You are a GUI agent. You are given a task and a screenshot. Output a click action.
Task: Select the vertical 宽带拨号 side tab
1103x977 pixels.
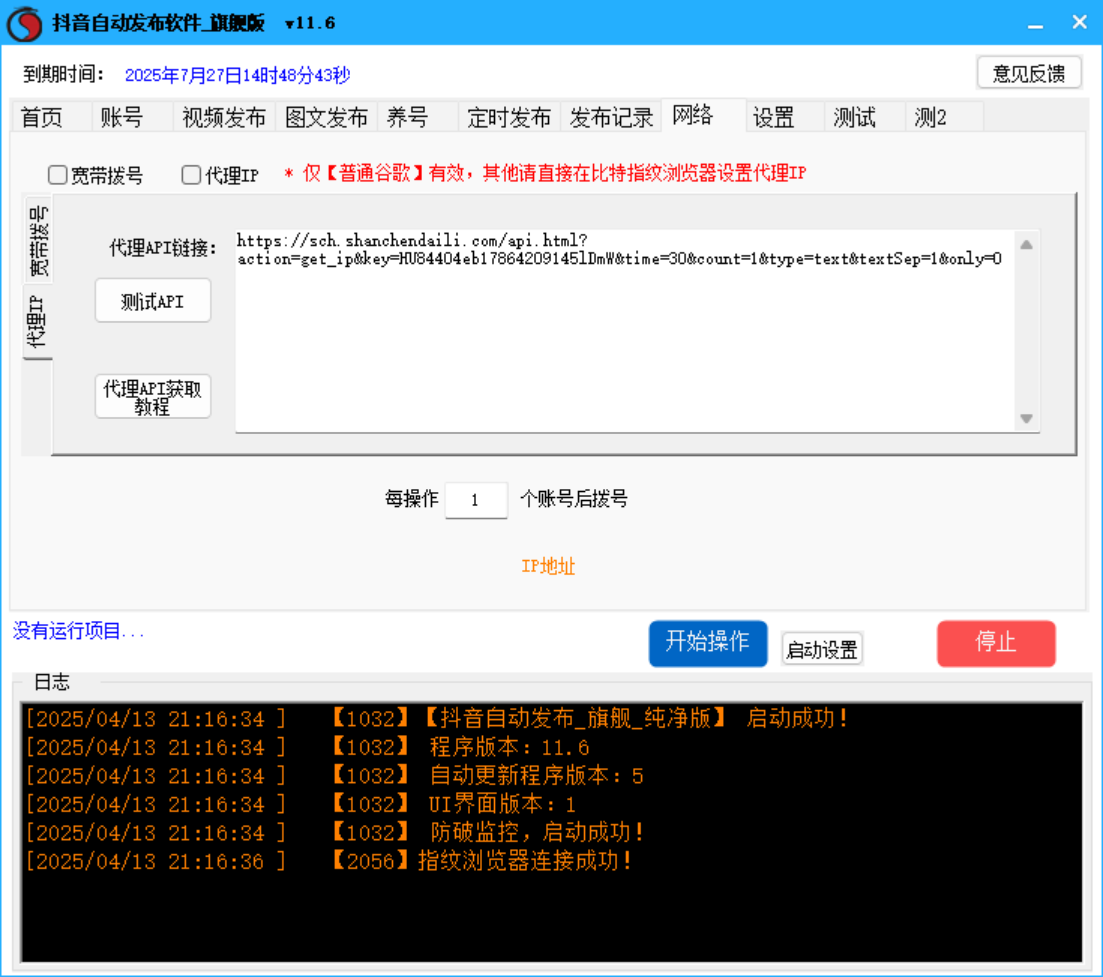pos(38,241)
